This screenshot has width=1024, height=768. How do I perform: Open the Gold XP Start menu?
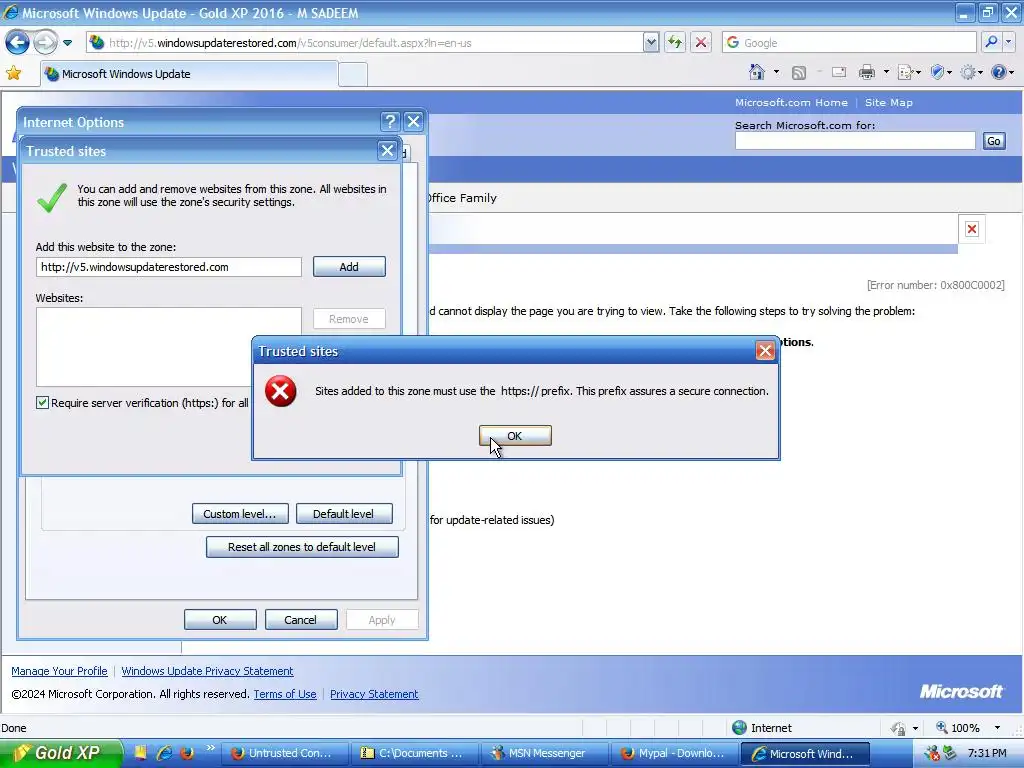61,753
